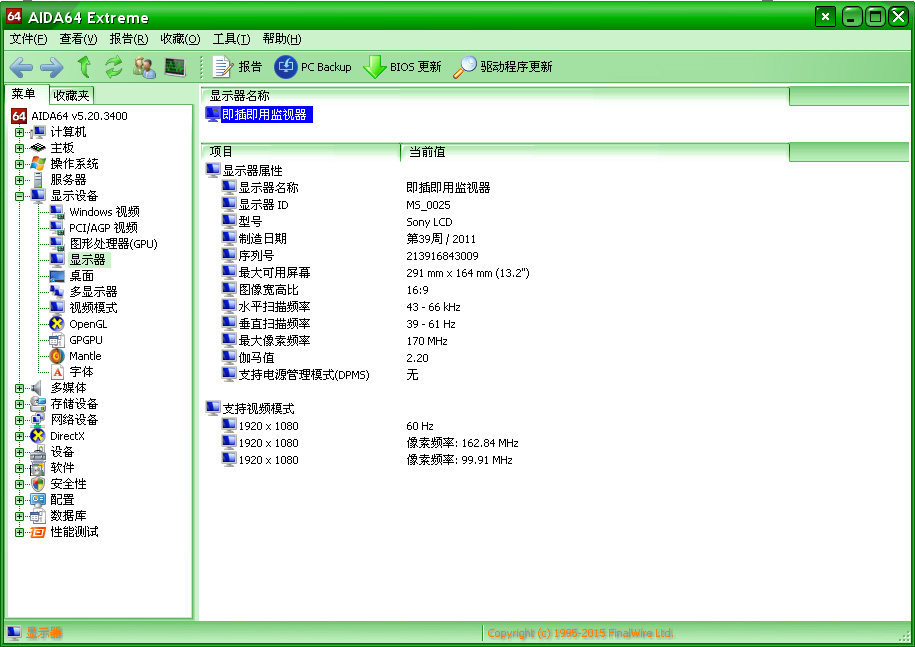Click the GPGPU icon in tree

(57, 340)
